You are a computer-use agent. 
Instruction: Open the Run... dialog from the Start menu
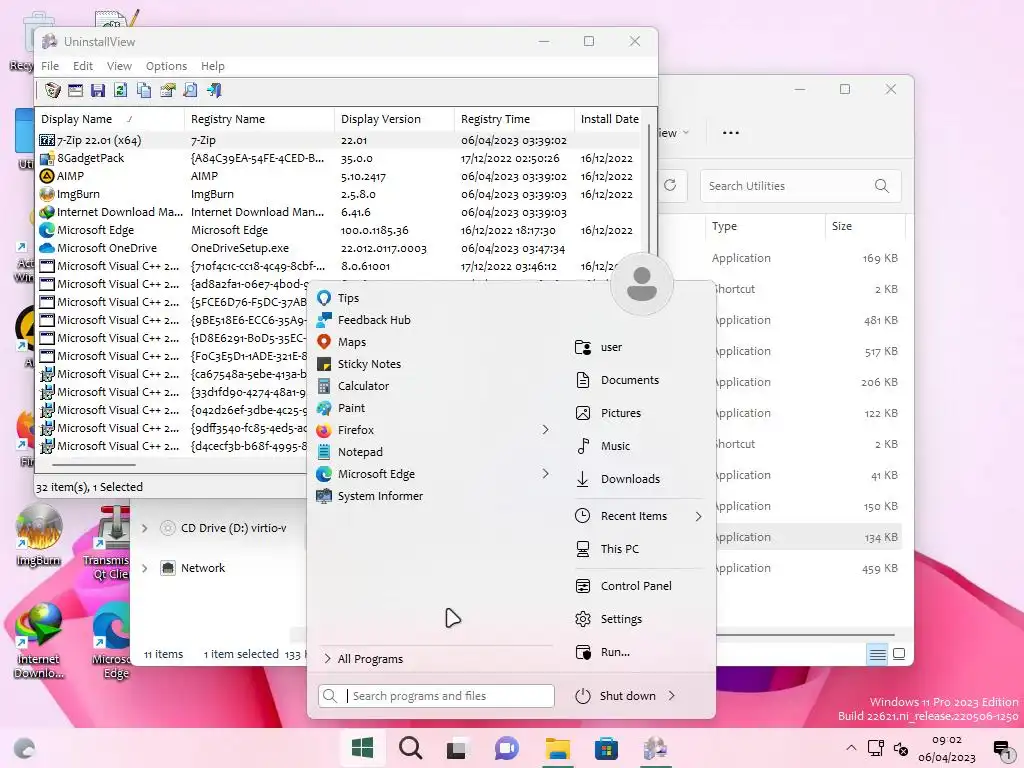(639, 652)
